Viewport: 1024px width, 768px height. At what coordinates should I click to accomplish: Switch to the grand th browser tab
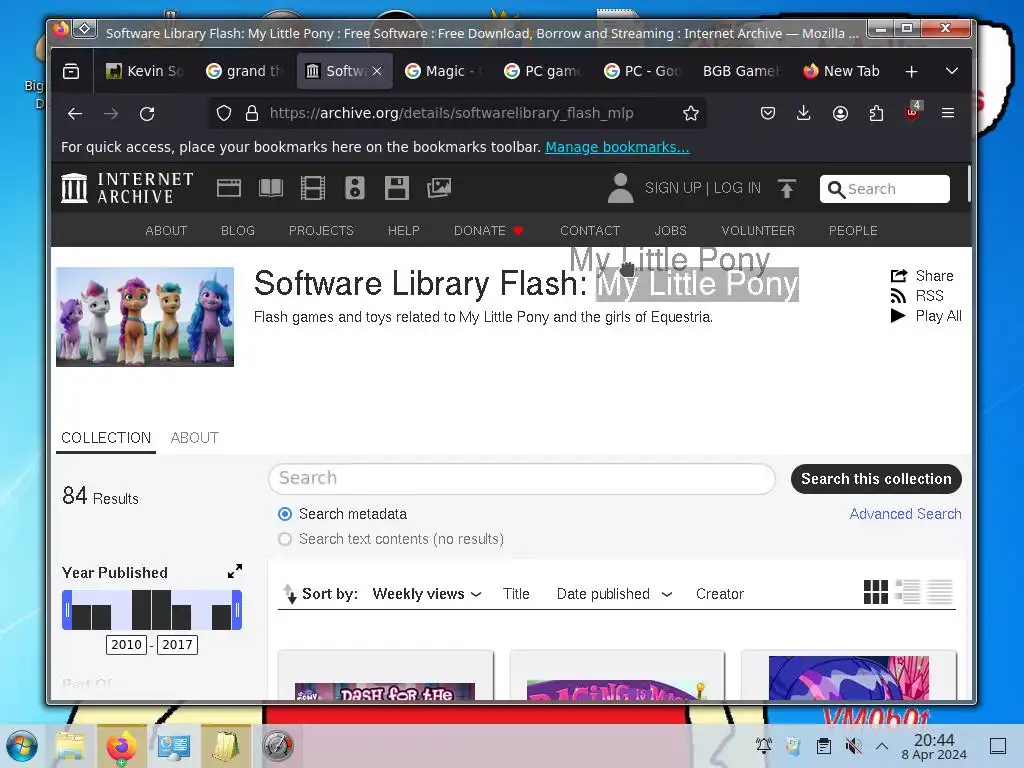coord(244,71)
